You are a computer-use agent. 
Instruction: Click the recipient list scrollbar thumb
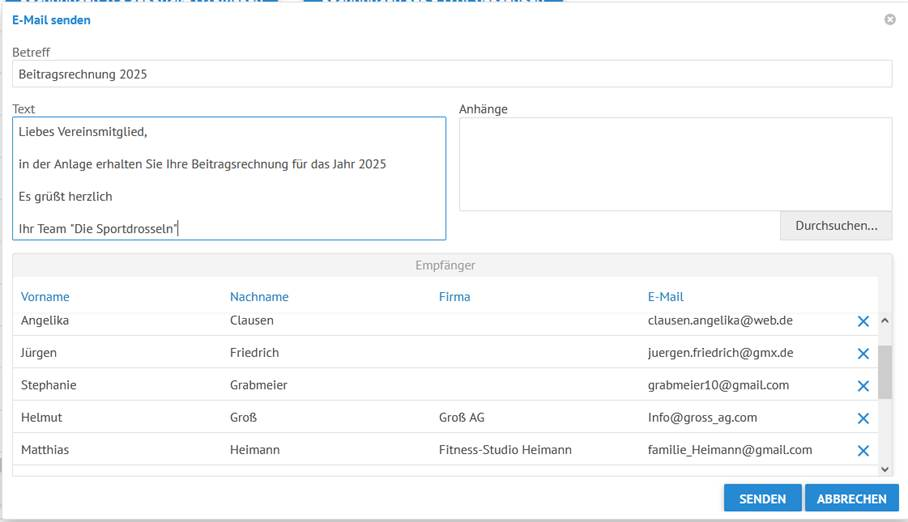coord(884,372)
